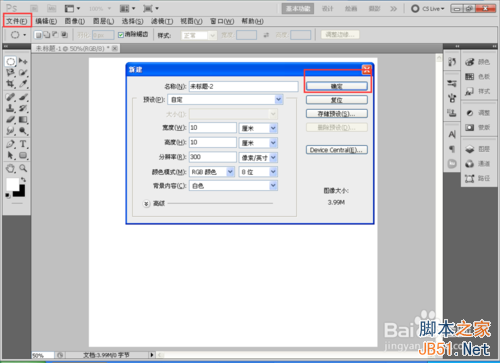Click the white foreground color swatch

pos(12,184)
